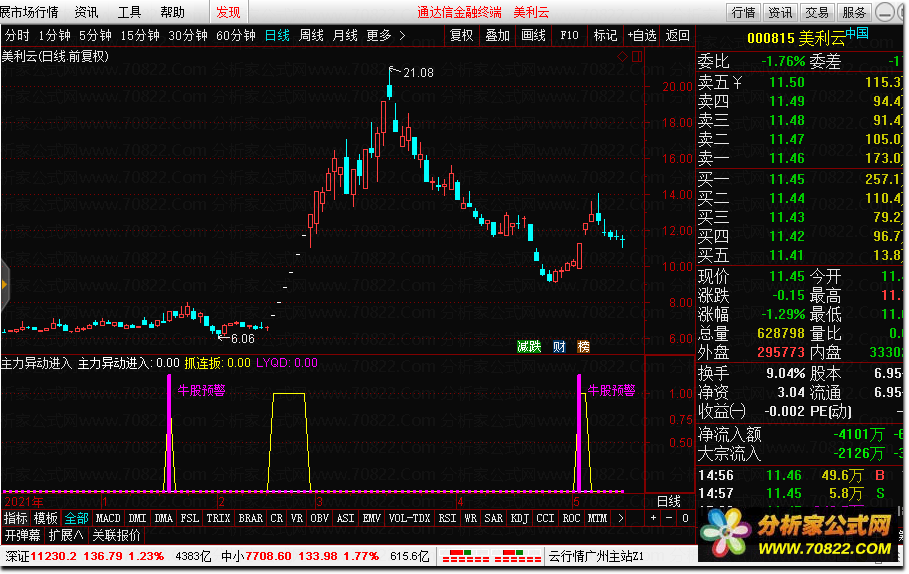Select the MACD indicator
This screenshot has height=574, width=909.
click(x=108, y=518)
